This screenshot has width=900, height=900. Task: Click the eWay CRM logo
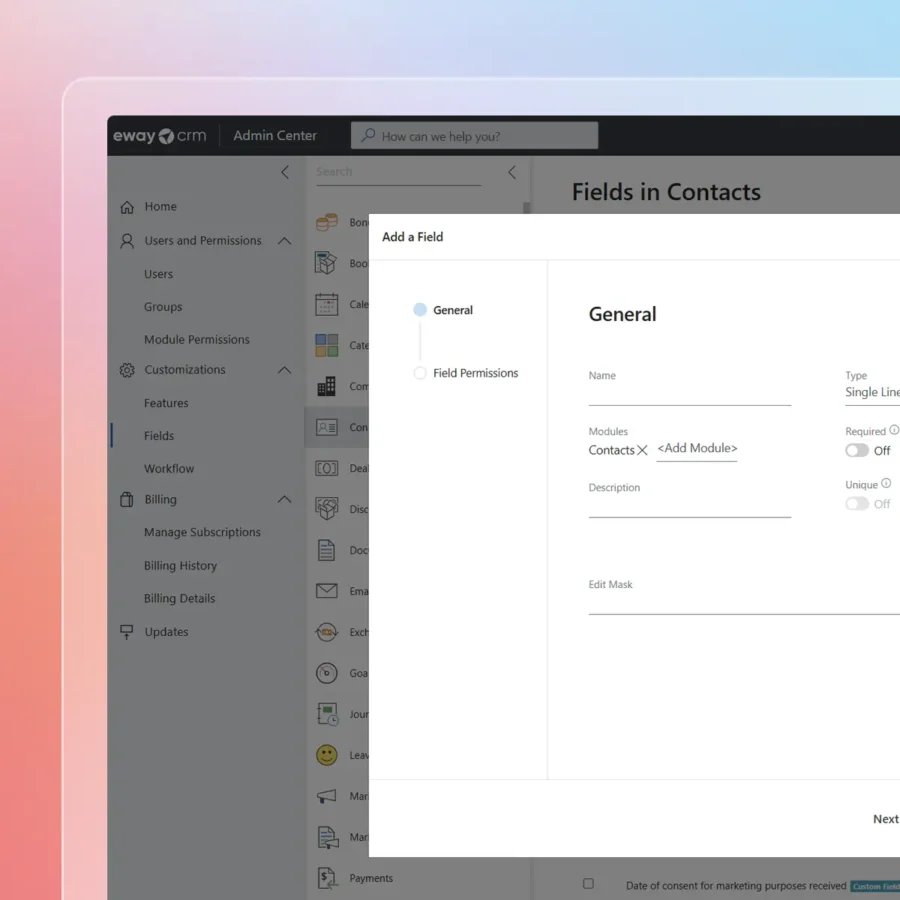[160, 136]
